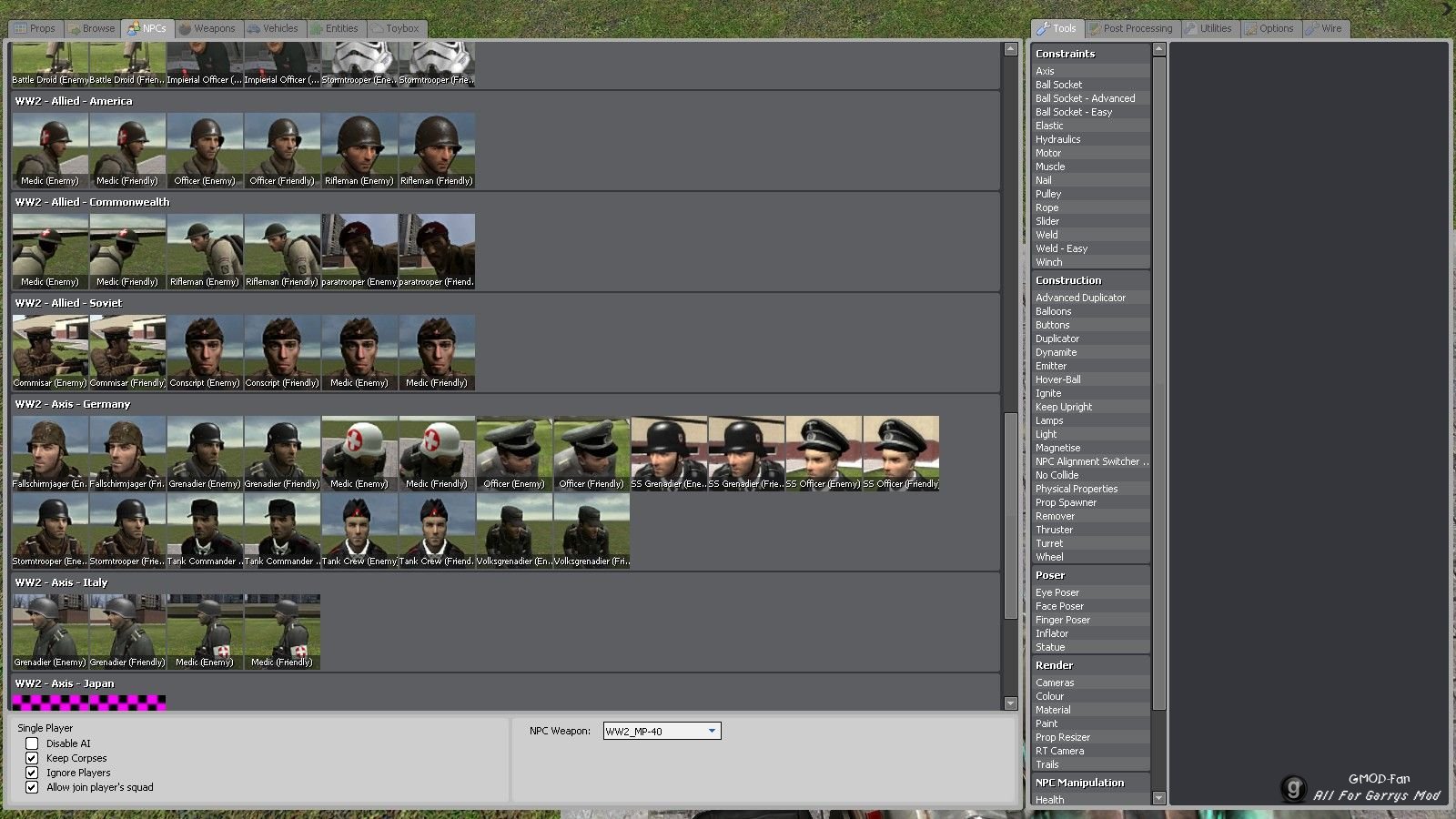Toggle the Keep Corpses checkbox

32,758
